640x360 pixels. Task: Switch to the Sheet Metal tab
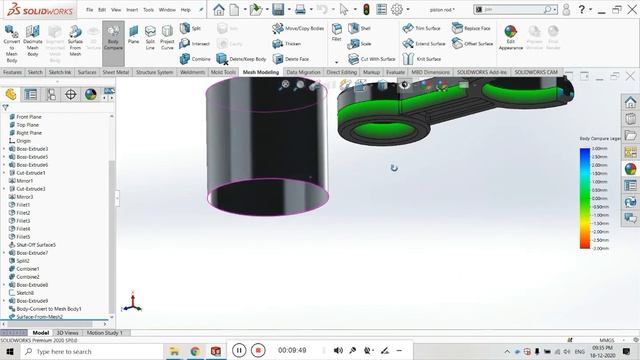click(116, 72)
